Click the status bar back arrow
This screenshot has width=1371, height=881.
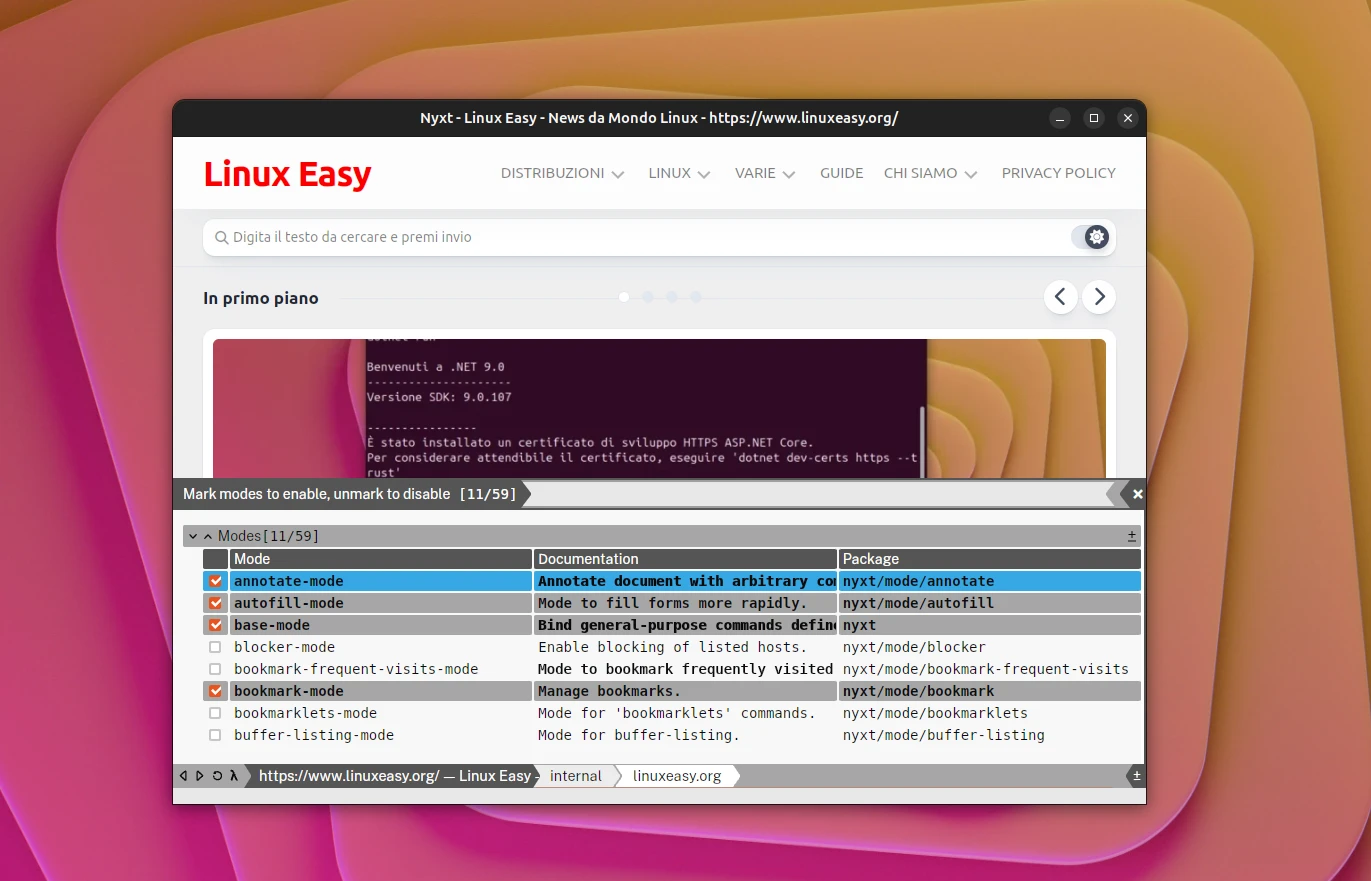(183, 776)
